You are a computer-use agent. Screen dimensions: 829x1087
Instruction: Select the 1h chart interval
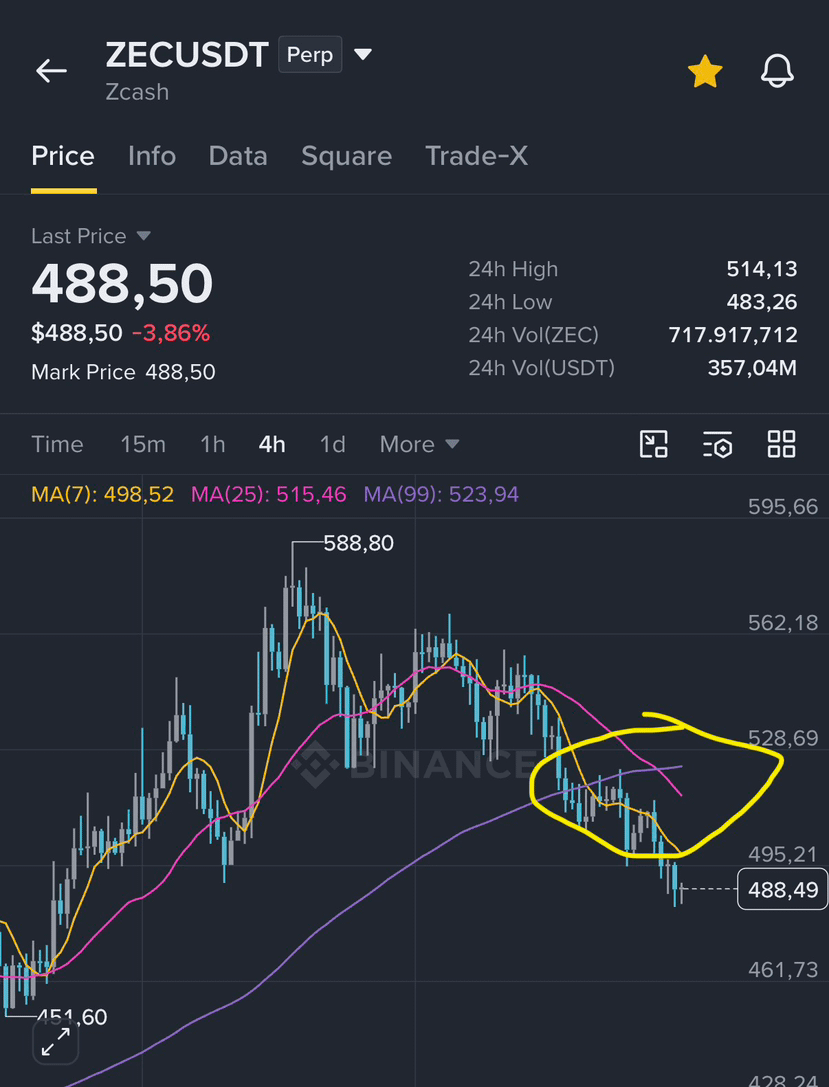point(213,444)
